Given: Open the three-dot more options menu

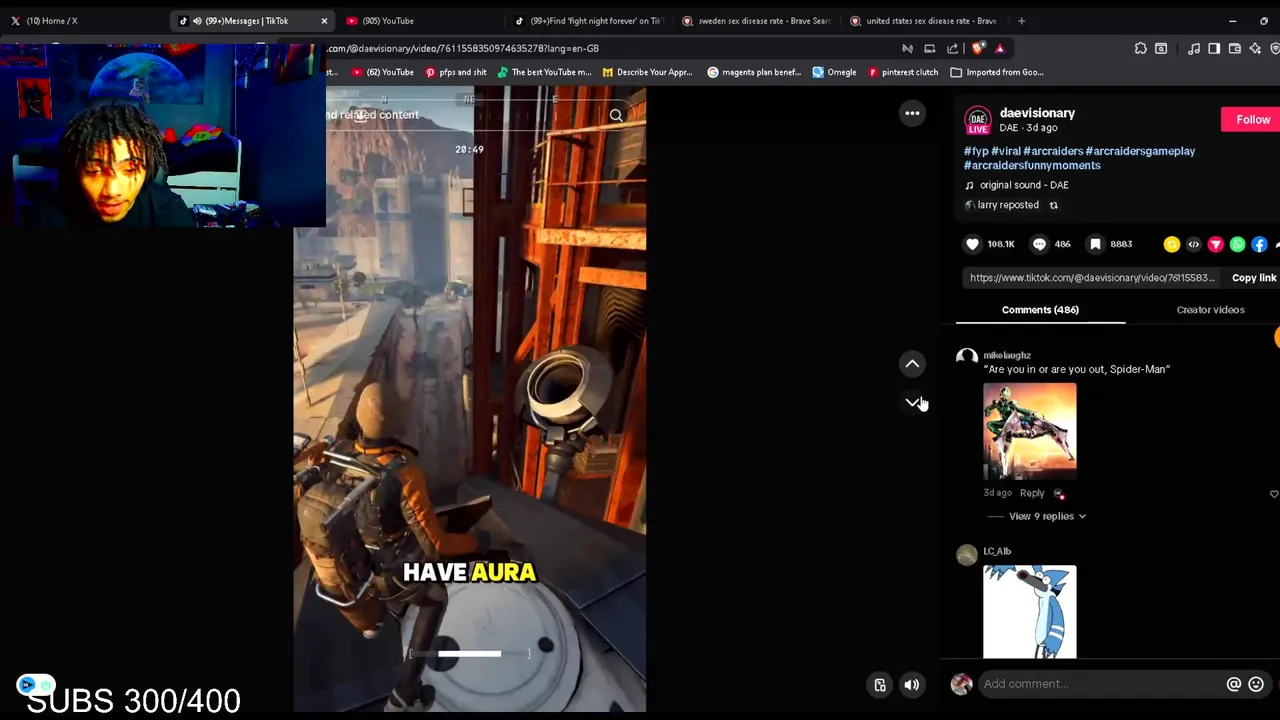Looking at the screenshot, I should click(x=912, y=113).
